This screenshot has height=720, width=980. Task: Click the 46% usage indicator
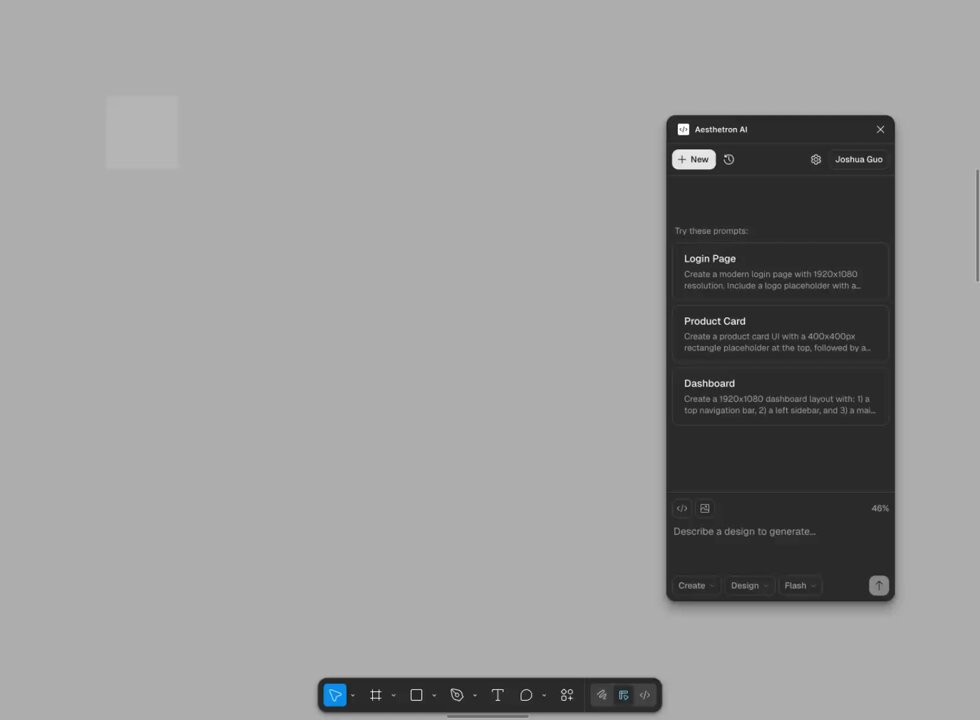880,508
